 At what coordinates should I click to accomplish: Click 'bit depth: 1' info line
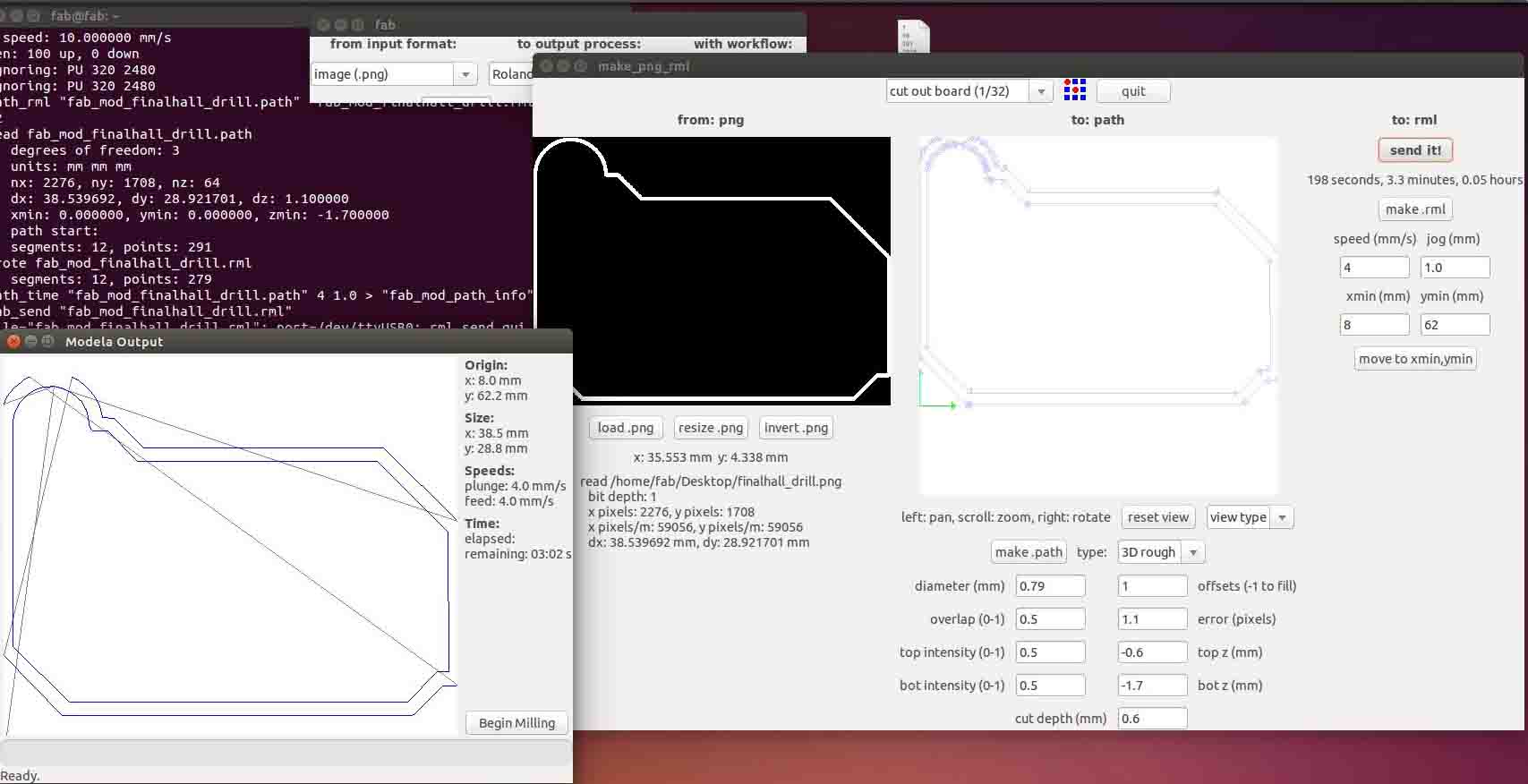click(x=622, y=497)
